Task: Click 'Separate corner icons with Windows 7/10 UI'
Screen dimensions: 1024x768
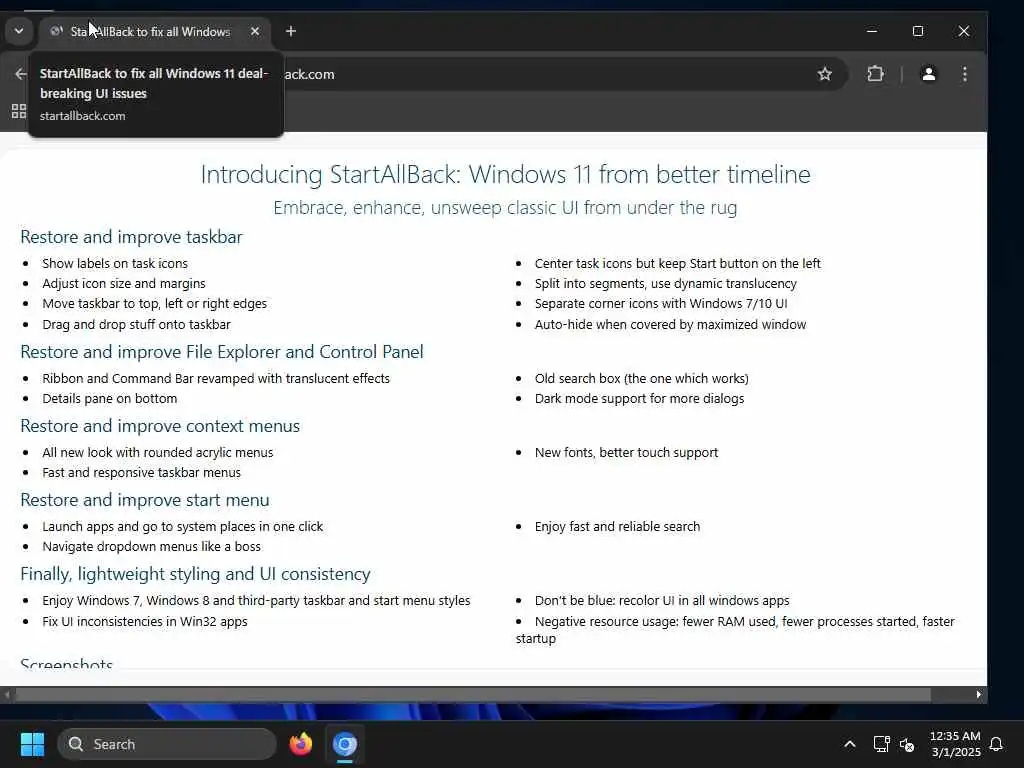Action: (661, 304)
